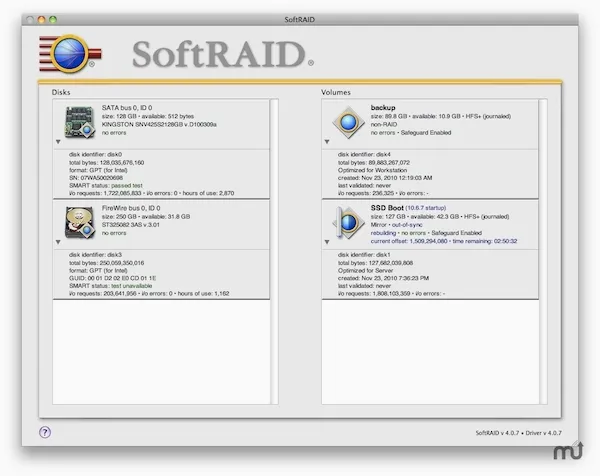Collapse the backup volume details triangle
Image resolution: width=600 pixels, height=476 pixels.
pyautogui.click(x=327, y=142)
